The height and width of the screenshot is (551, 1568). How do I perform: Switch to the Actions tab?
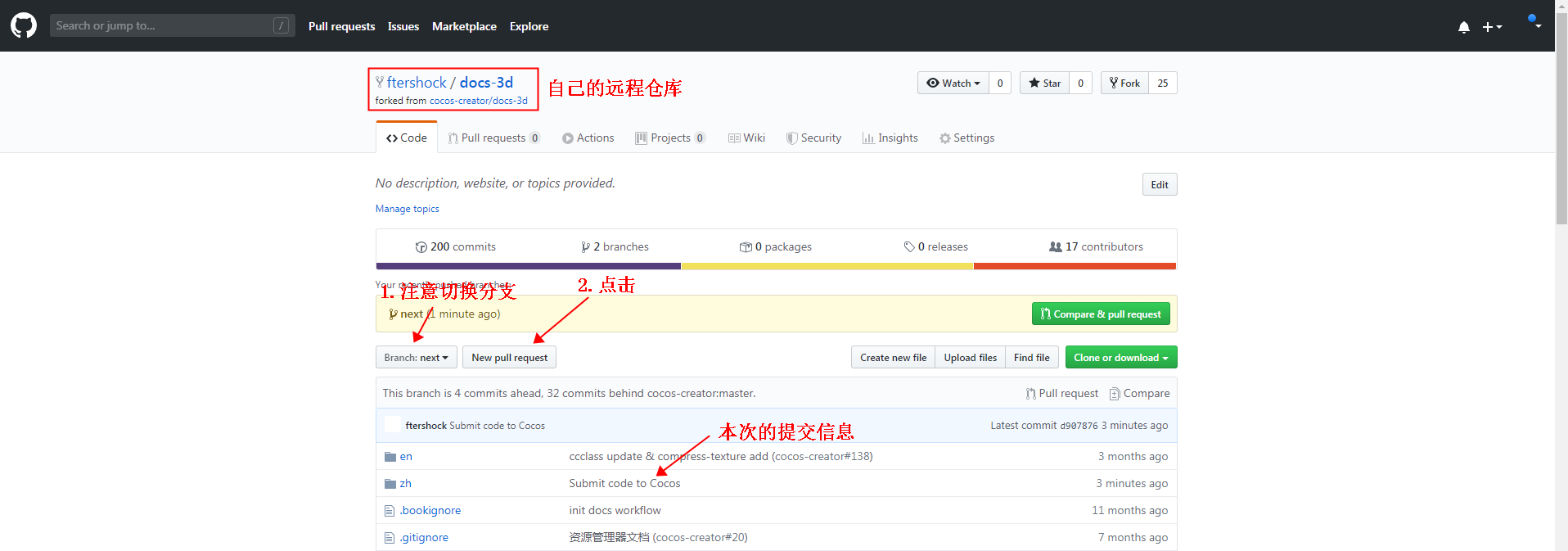coord(588,138)
